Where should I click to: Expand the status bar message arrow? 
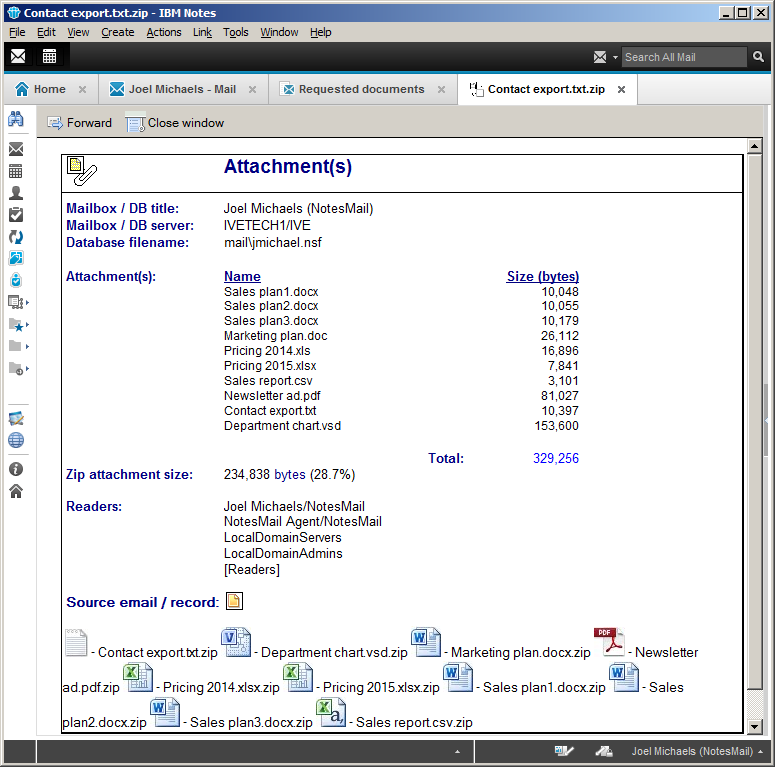(458, 751)
